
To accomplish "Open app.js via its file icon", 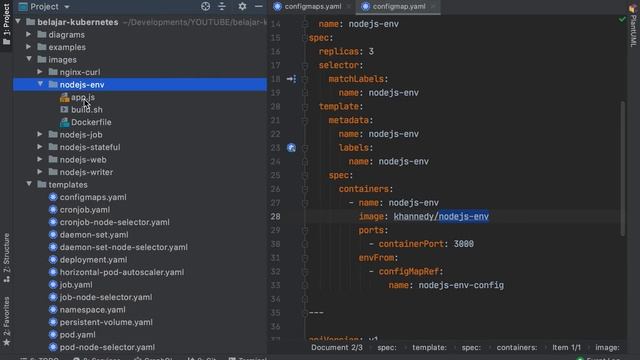I will point(64,97).
